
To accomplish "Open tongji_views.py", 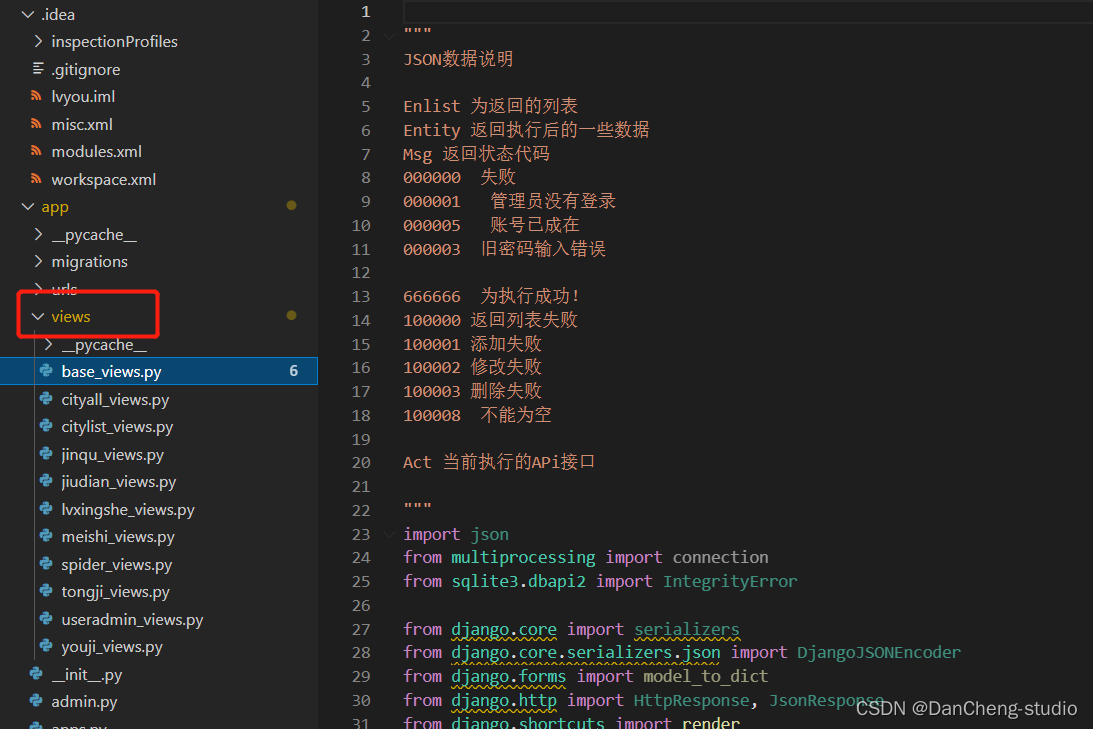I will tap(115, 592).
